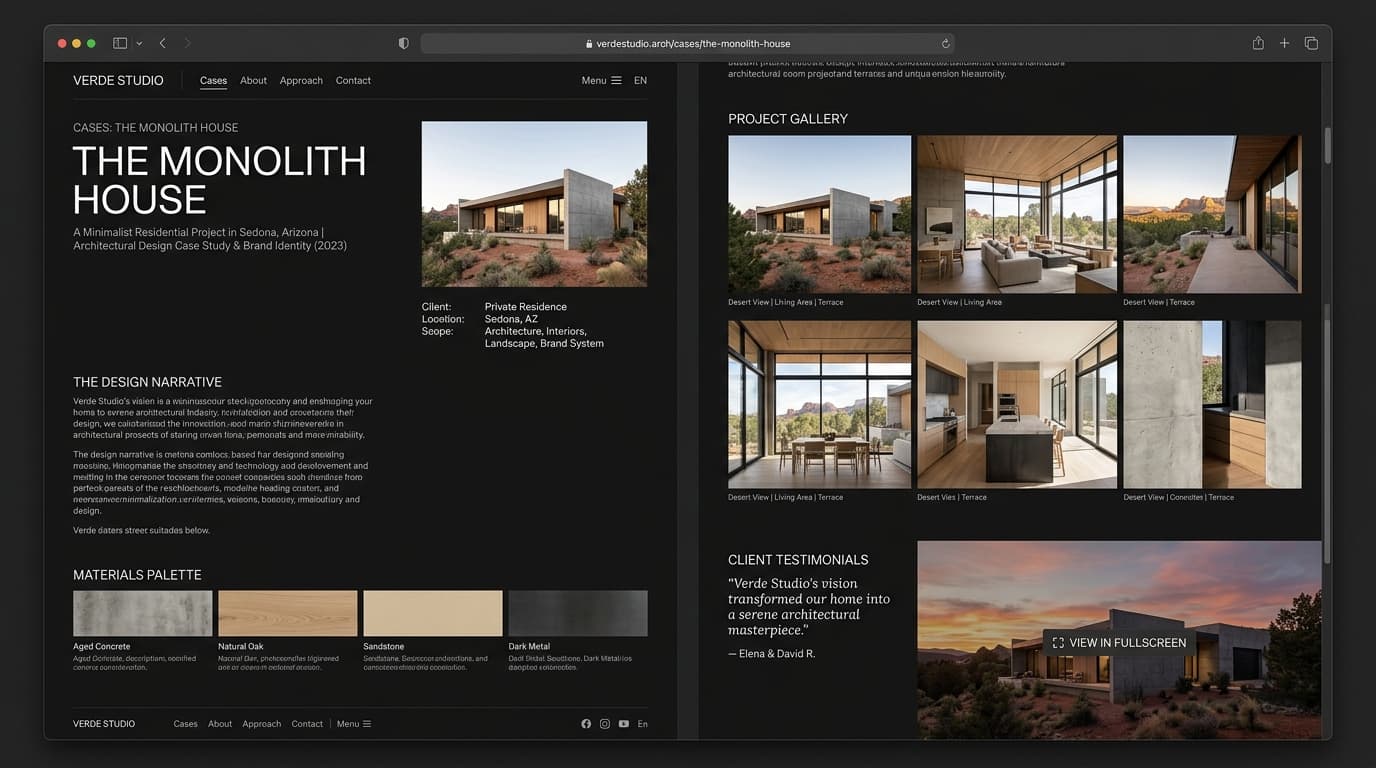1376x768 pixels.
Task: Go to Approach in the header navigation
Action: (301, 80)
